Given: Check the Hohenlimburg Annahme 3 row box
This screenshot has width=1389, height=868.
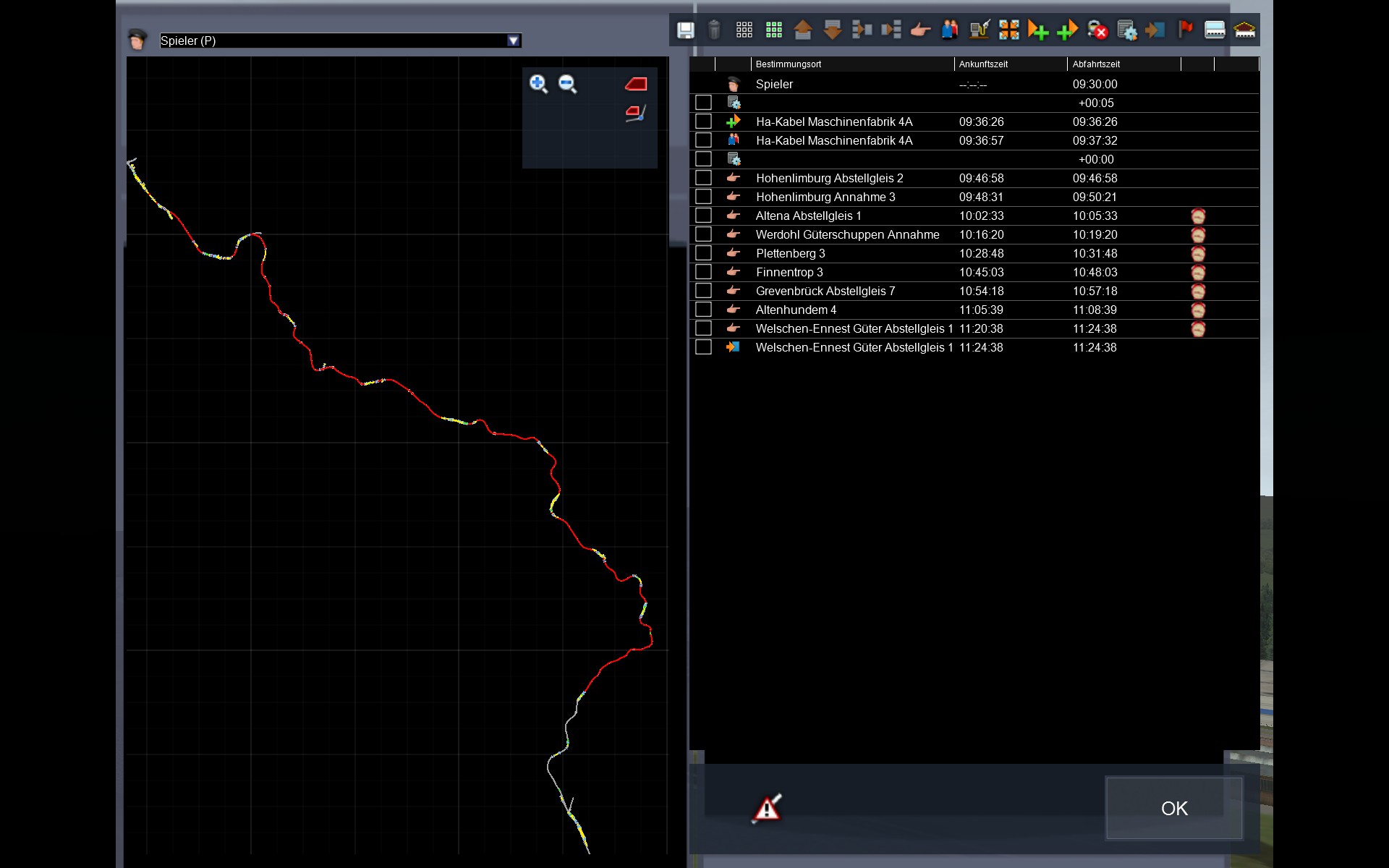Looking at the screenshot, I should (703, 197).
